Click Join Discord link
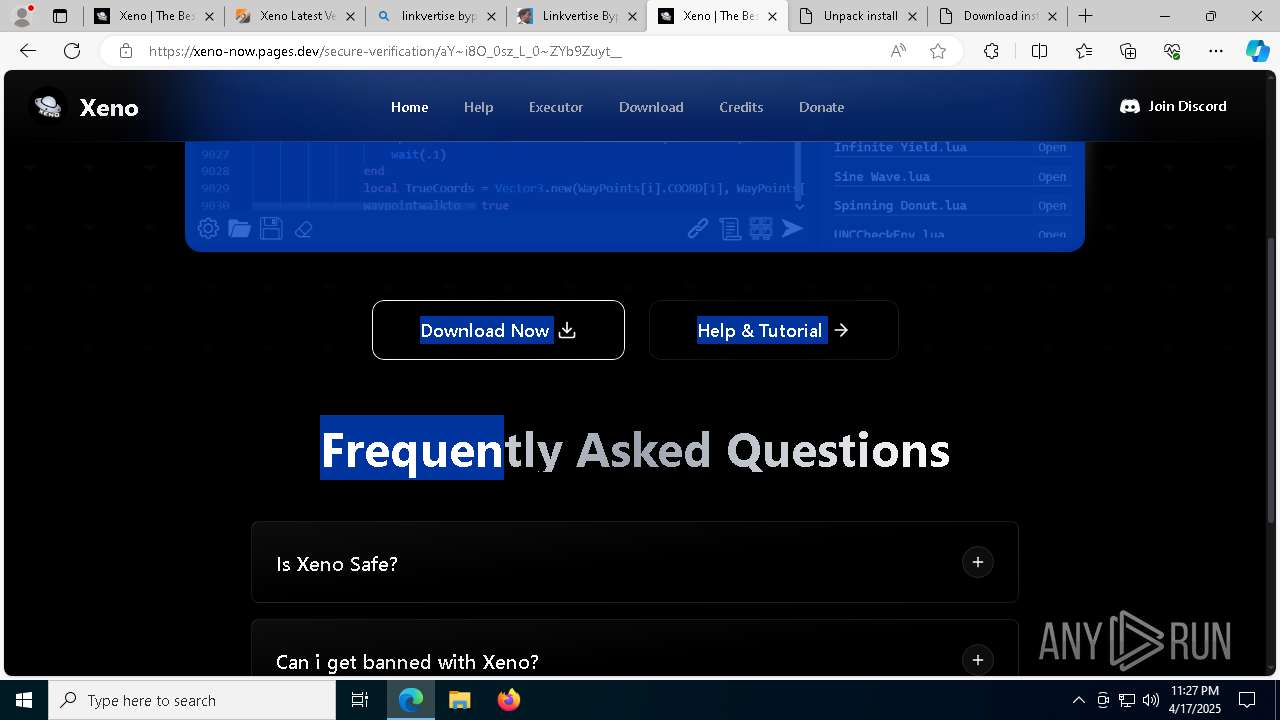 coord(1173,106)
